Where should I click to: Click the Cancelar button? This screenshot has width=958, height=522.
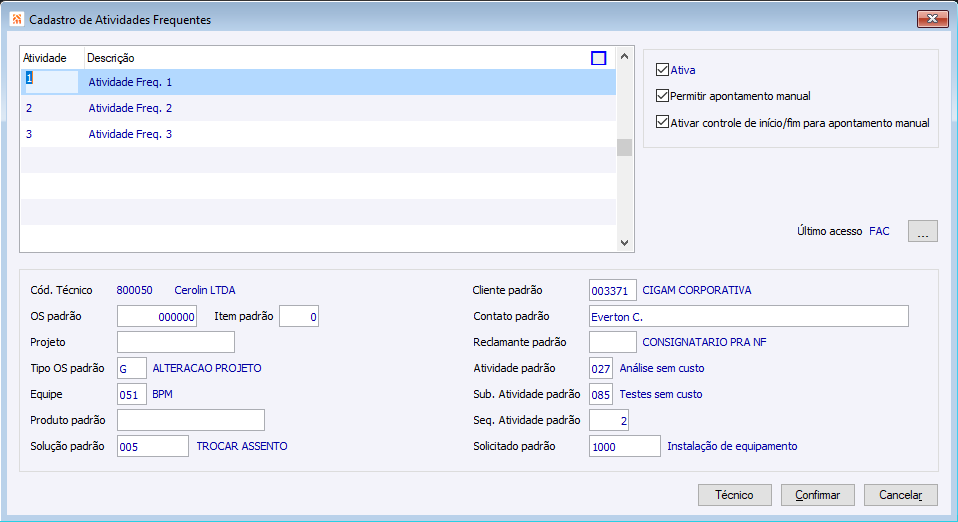pyautogui.click(x=901, y=494)
